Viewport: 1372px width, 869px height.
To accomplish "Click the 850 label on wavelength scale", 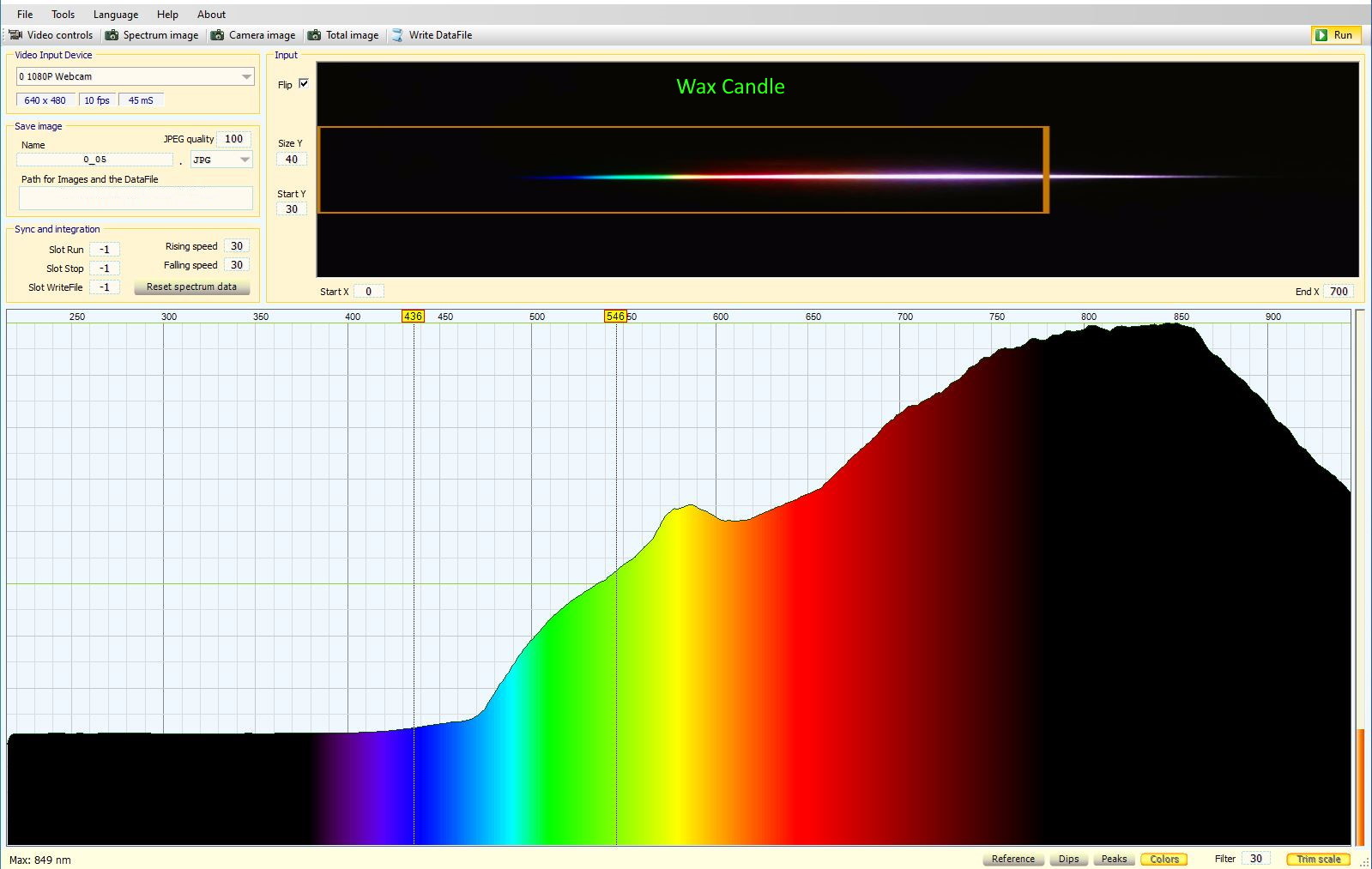I will pos(1182,317).
